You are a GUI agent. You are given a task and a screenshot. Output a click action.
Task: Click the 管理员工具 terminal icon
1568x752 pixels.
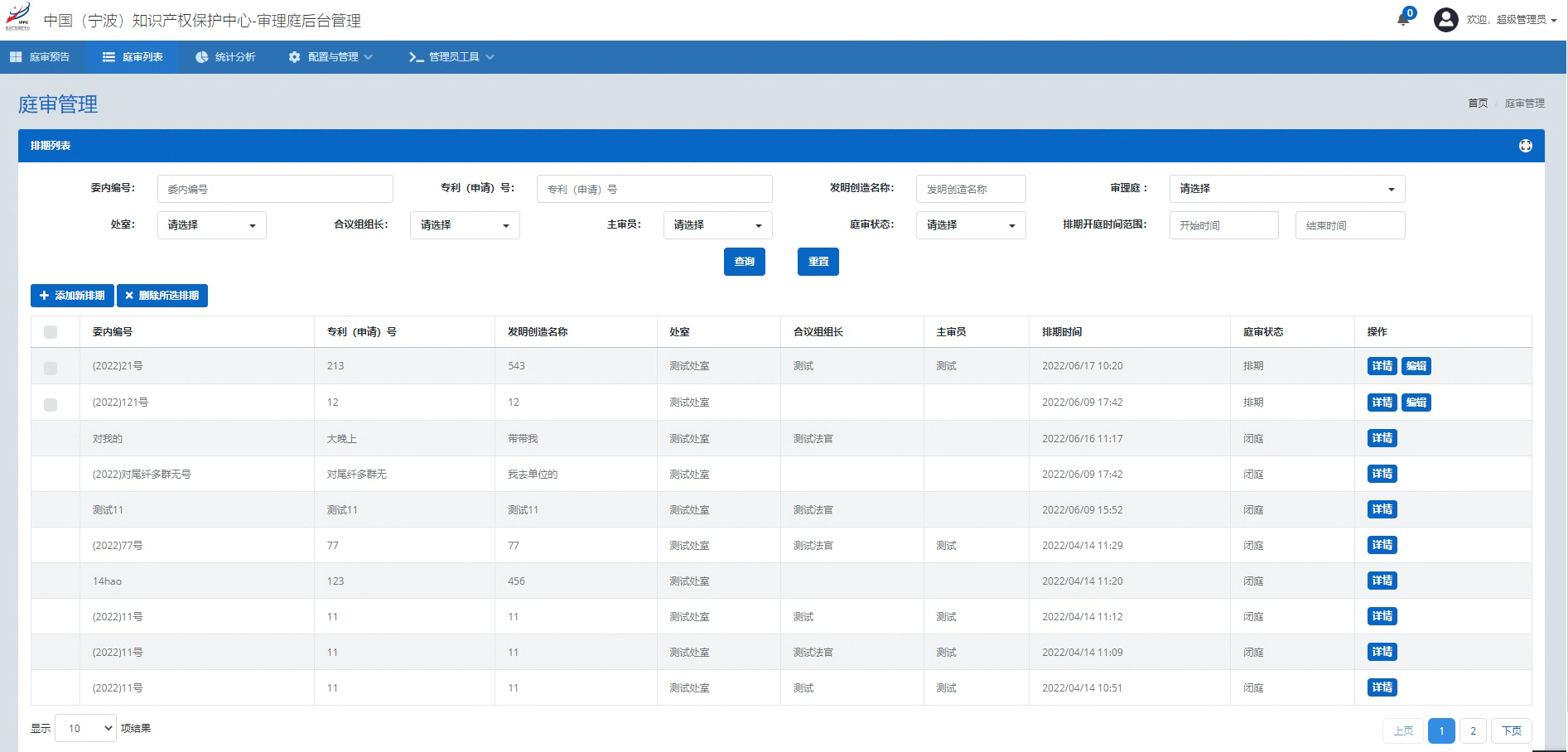[416, 57]
